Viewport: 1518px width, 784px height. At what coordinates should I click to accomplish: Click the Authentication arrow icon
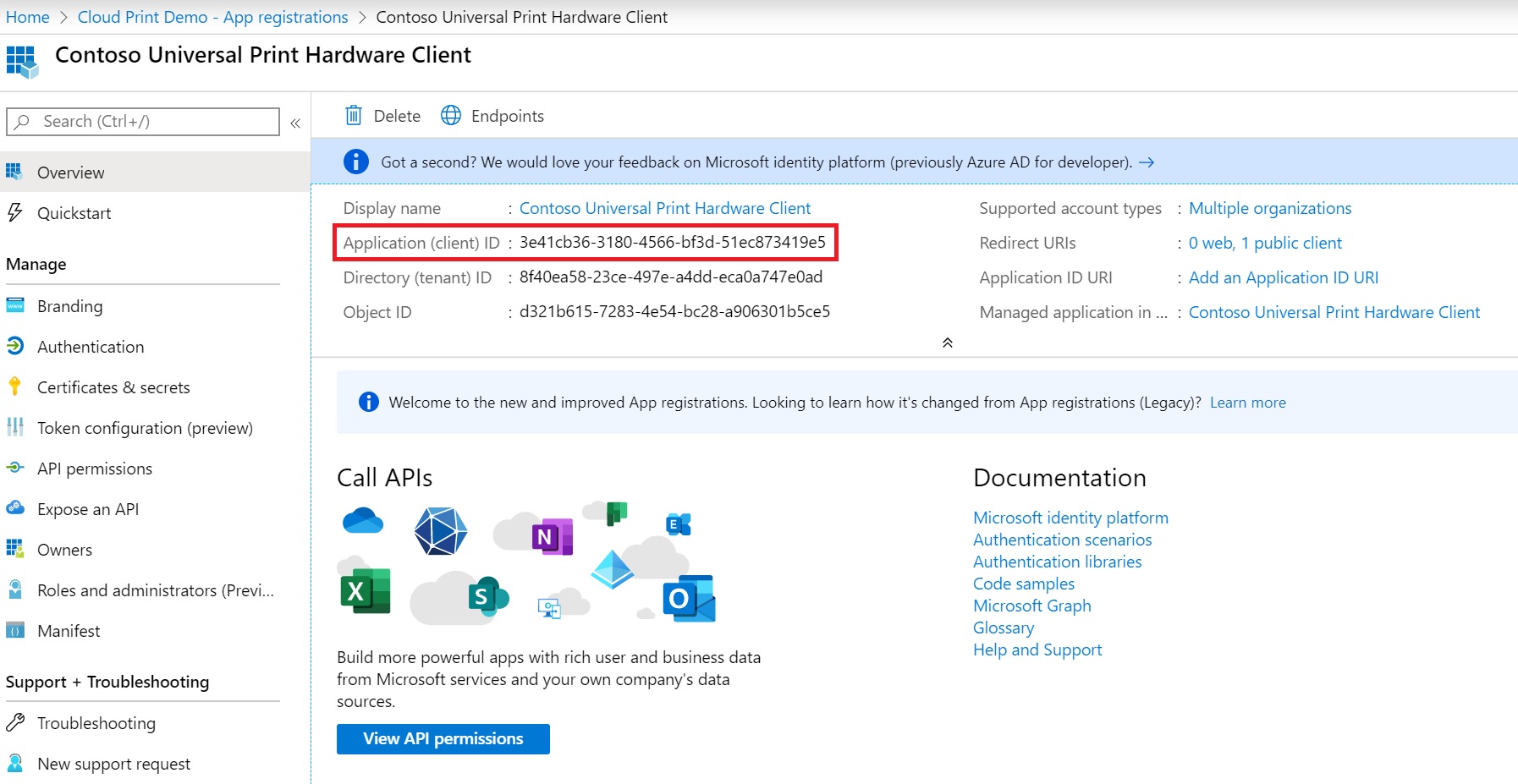pyautogui.click(x=15, y=346)
